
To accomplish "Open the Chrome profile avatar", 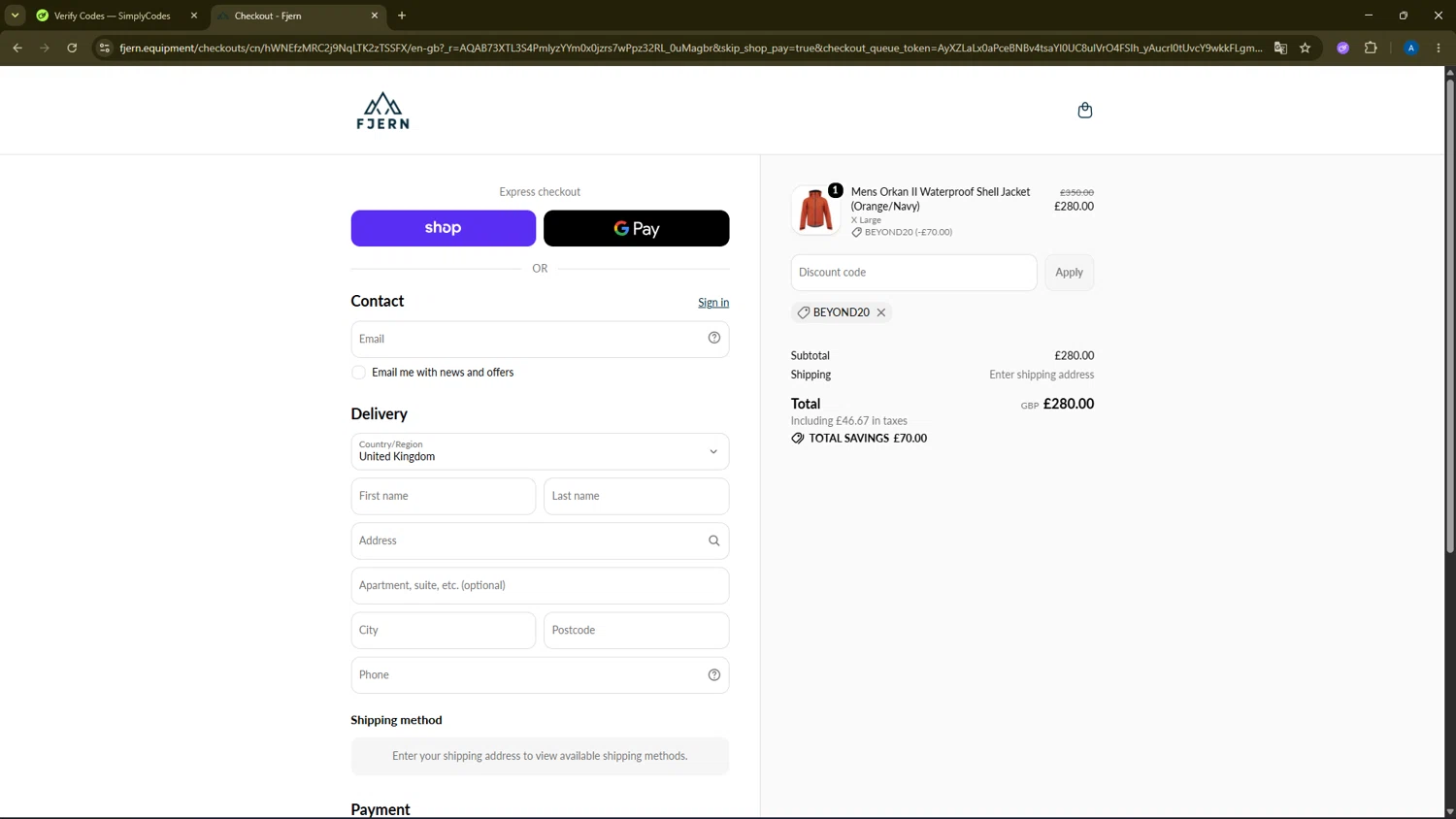I will [x=1411, y=48].
